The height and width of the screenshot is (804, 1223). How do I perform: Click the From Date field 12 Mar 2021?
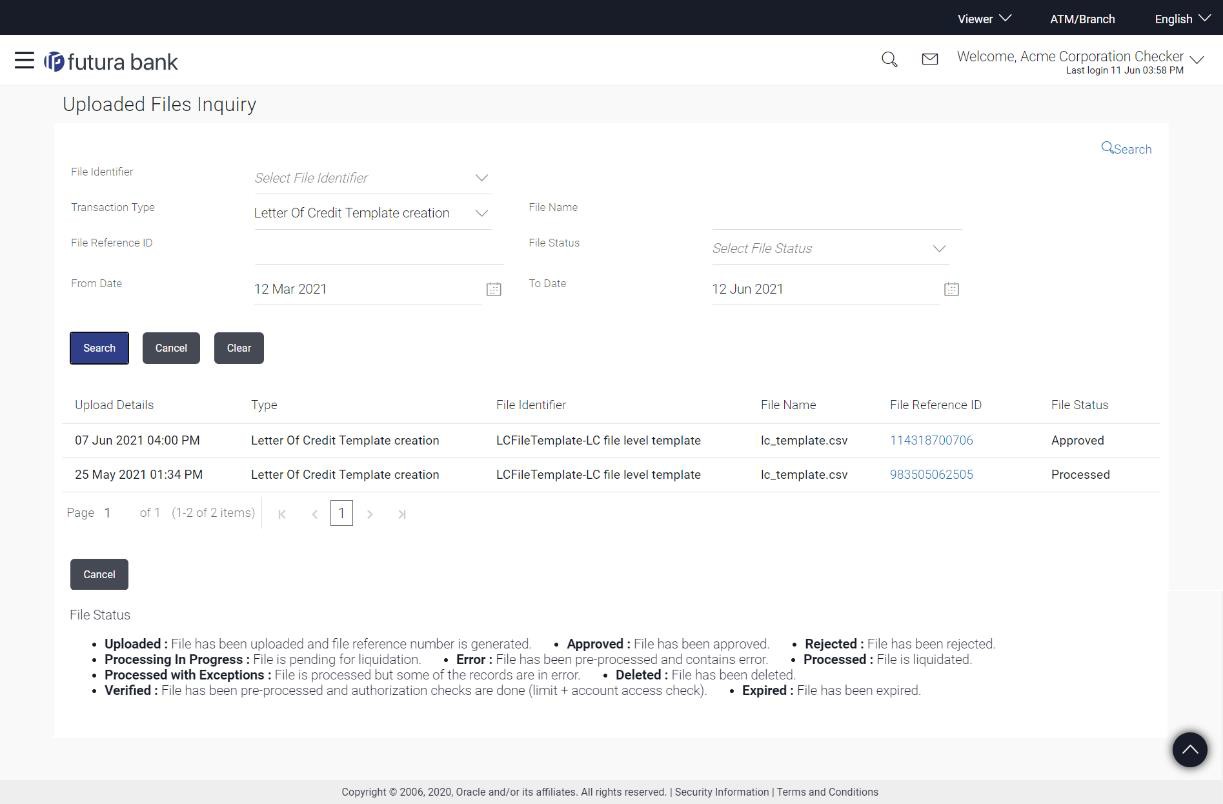[x=367, y=289]
